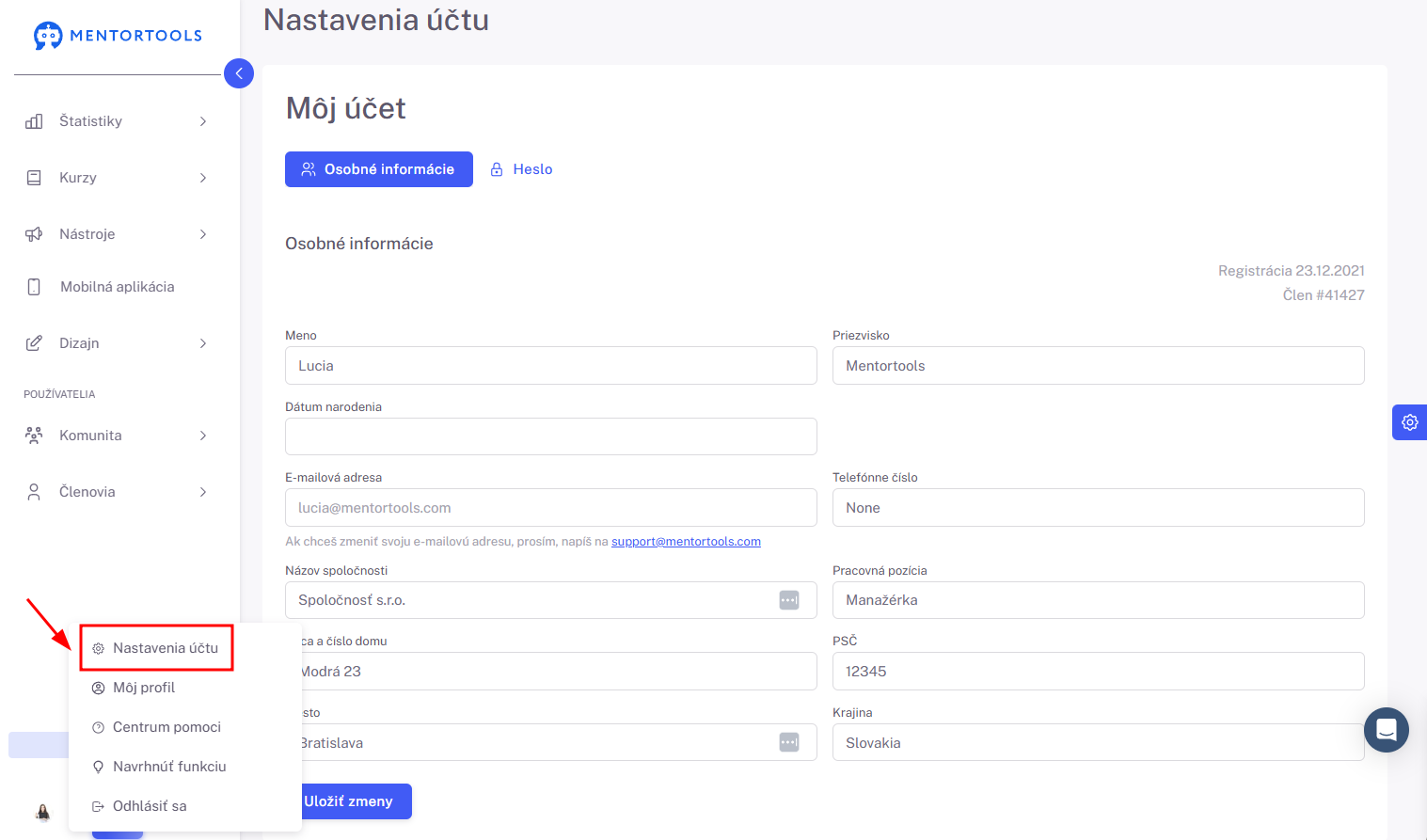This screenshot has width=1427, height=840.
Task: Switch to the Heslo tab
Action: click(x=522, y=169)
